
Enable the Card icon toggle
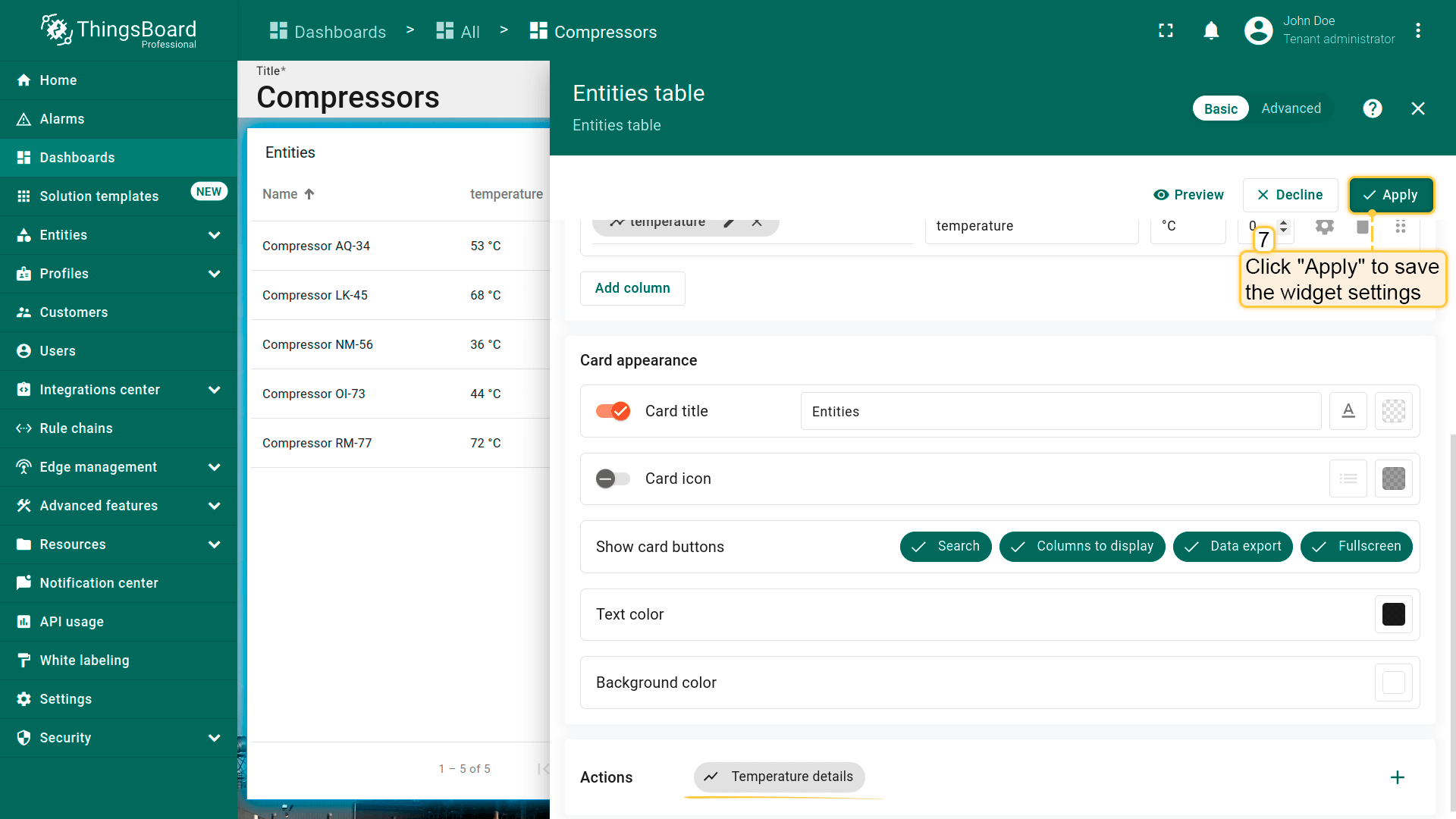tap(613, 479)
